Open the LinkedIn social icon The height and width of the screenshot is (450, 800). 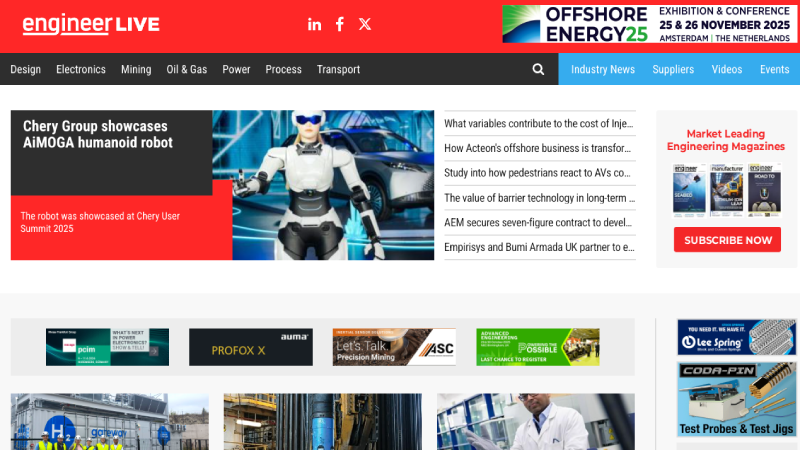click(314, 24)
